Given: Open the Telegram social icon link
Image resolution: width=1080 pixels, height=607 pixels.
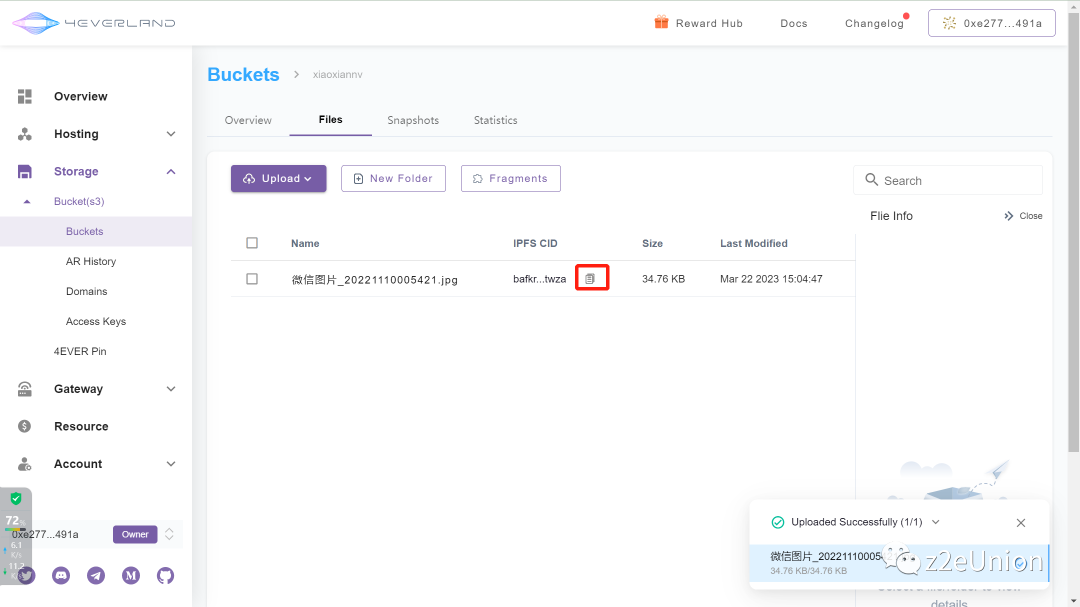Looking at the screenshot, I should (x=96, y=575).
